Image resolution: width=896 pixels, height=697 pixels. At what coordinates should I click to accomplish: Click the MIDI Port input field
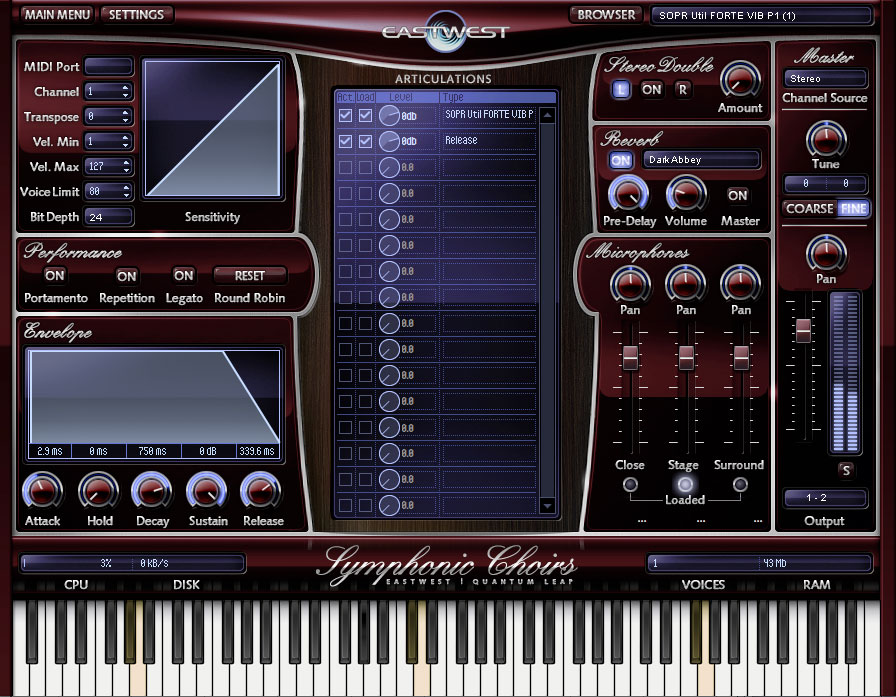108,67
